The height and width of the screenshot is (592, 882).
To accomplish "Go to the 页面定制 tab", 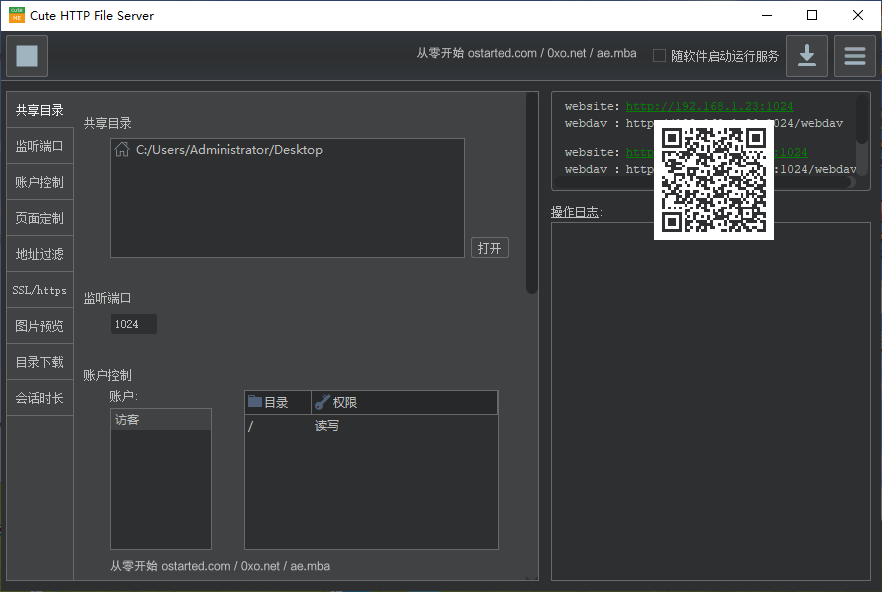I will 40,218.
